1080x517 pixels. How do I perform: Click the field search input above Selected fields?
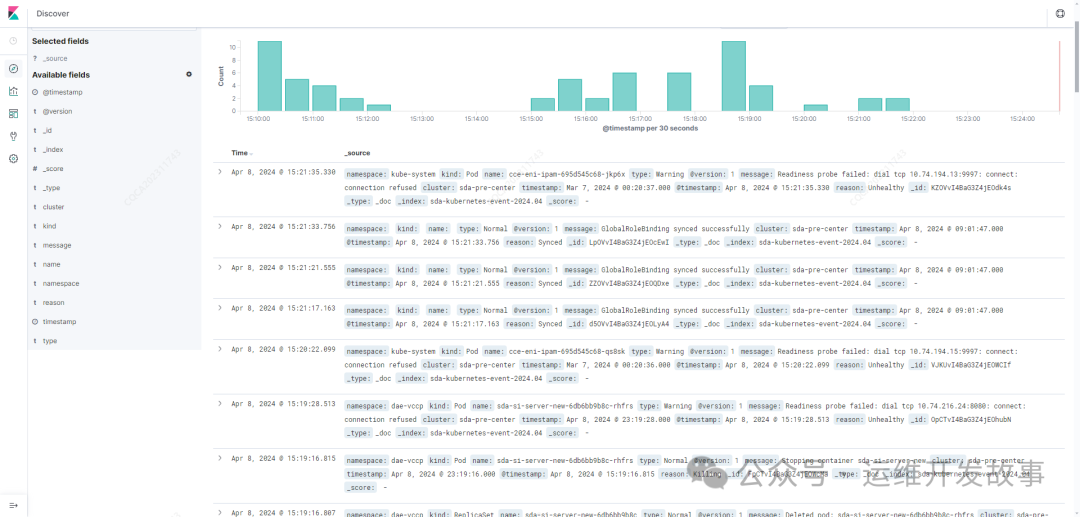click(x=114, y=29)
